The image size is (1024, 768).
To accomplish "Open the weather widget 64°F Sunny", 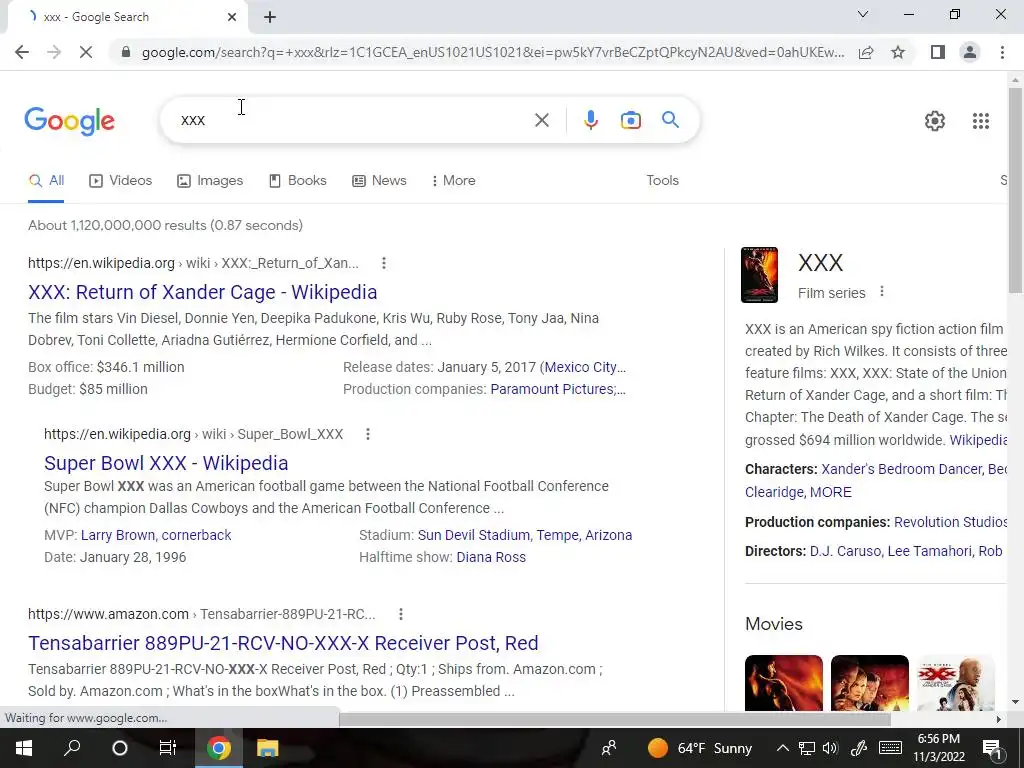I will point(699,748).
